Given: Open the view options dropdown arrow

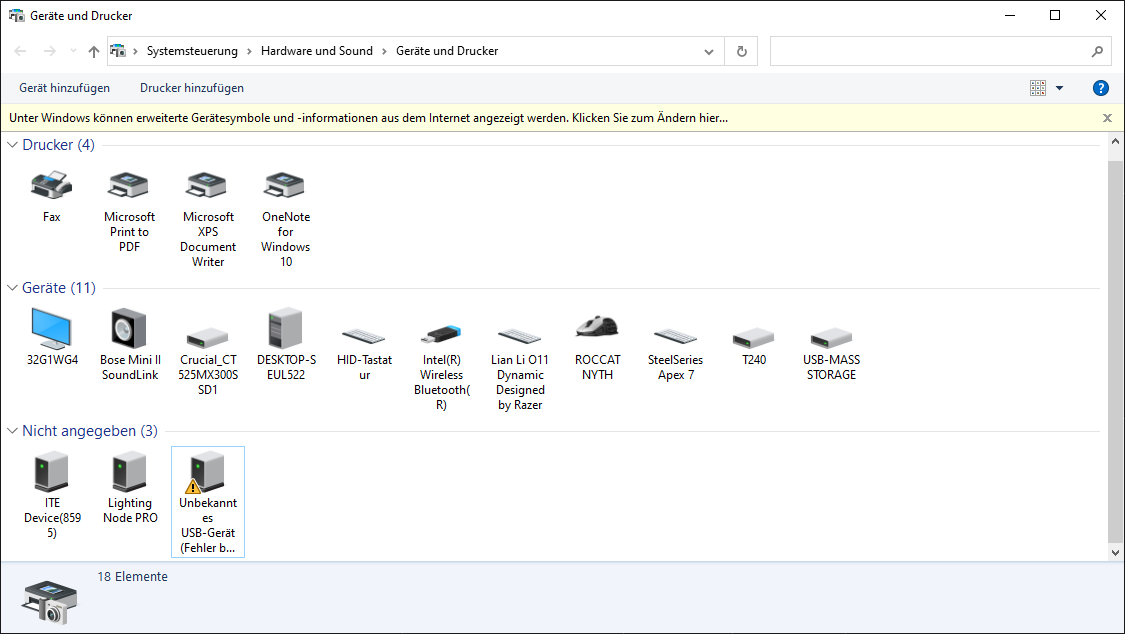Looking at the screenshot, I should pos(1060,88).
